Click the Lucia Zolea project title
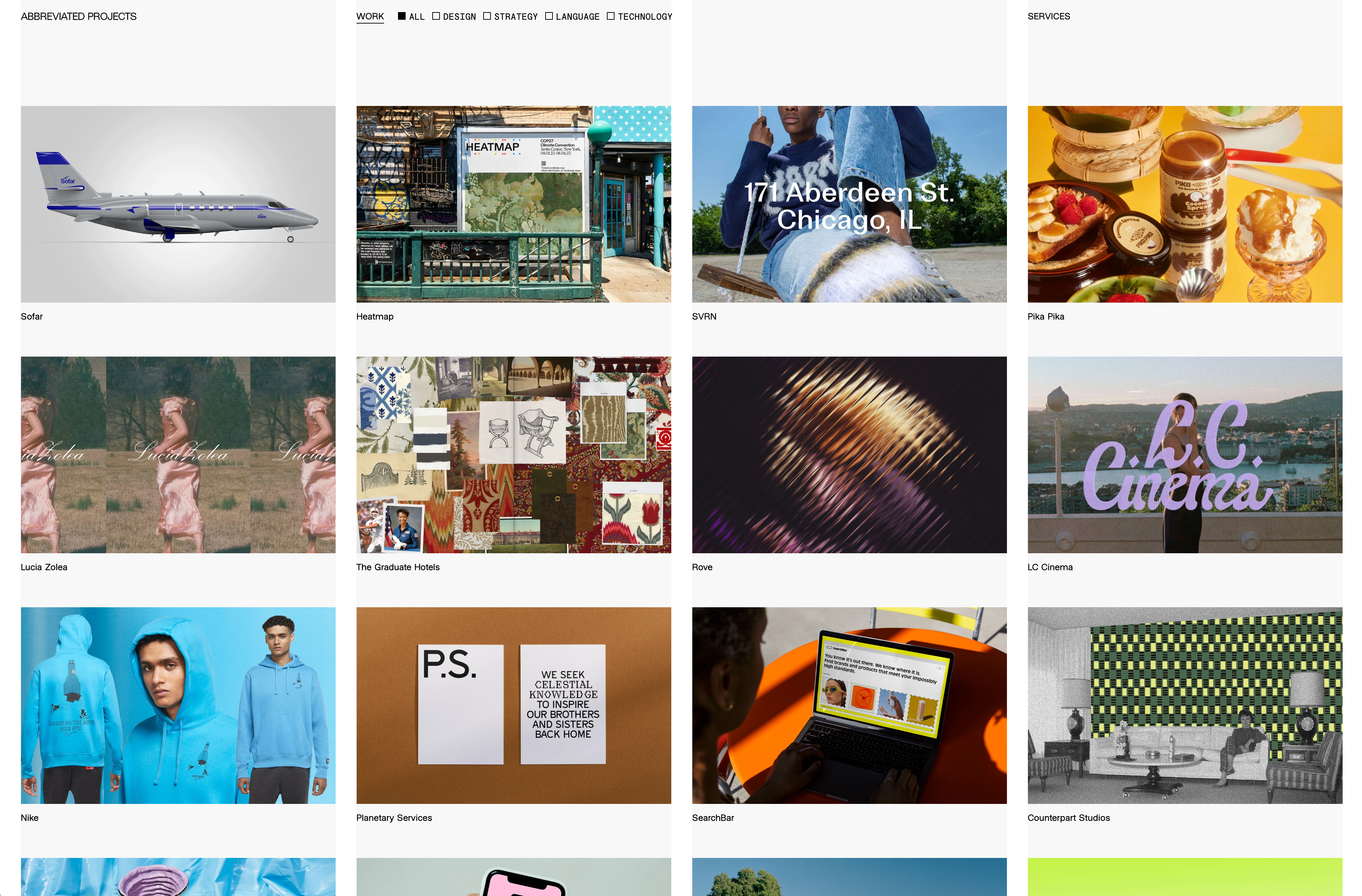1362x896 pixels. pyautogui.click(x=44, y=567)
